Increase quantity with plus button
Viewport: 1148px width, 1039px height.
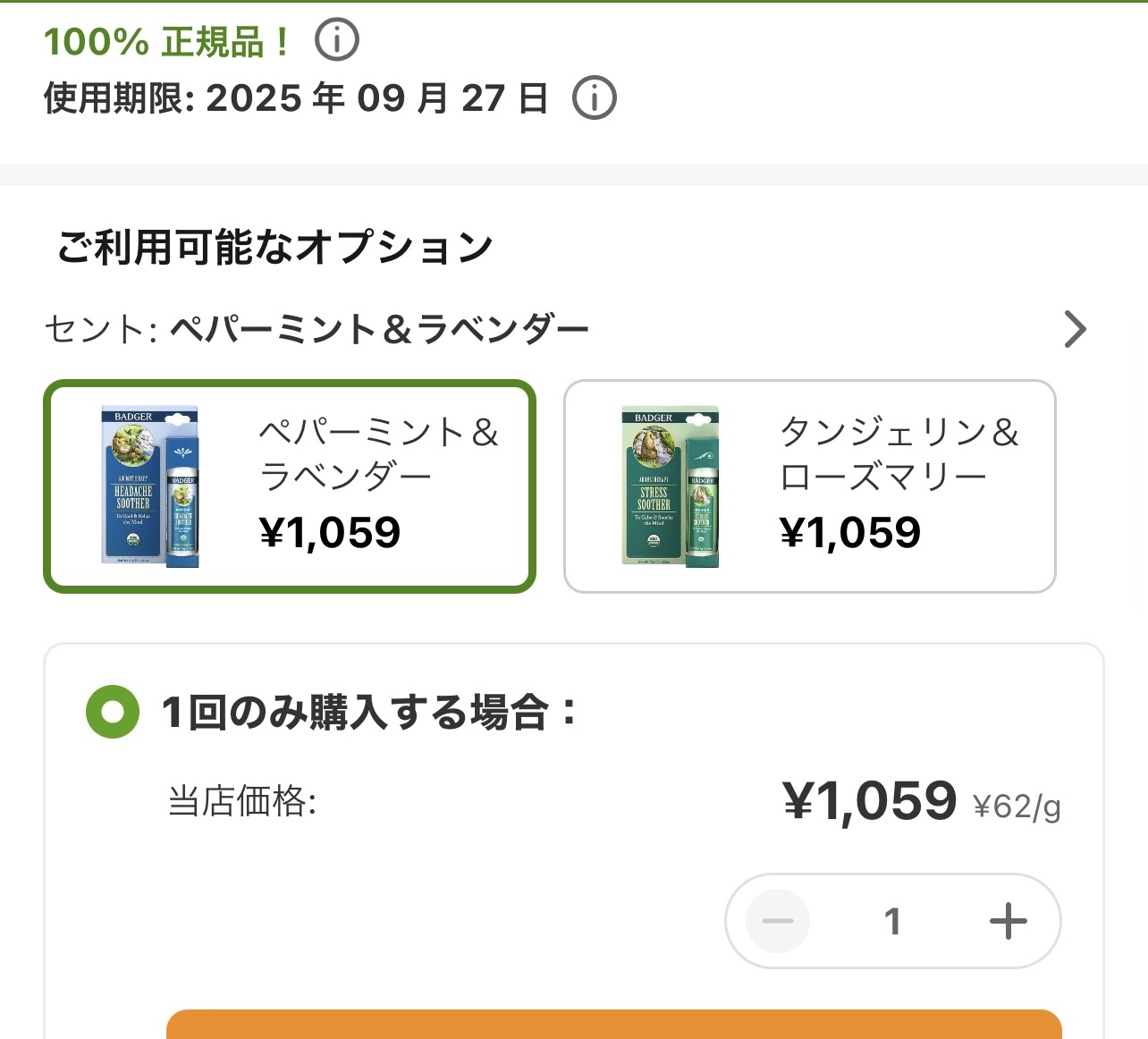tap(1008, 921)
